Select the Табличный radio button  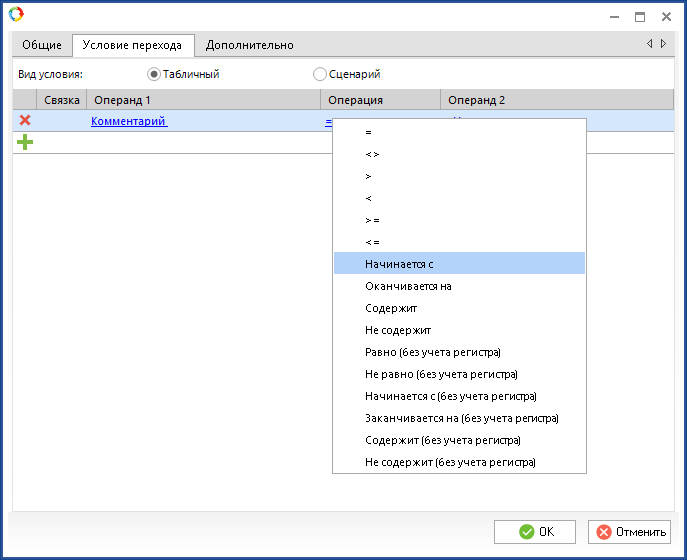coord(154,74)
